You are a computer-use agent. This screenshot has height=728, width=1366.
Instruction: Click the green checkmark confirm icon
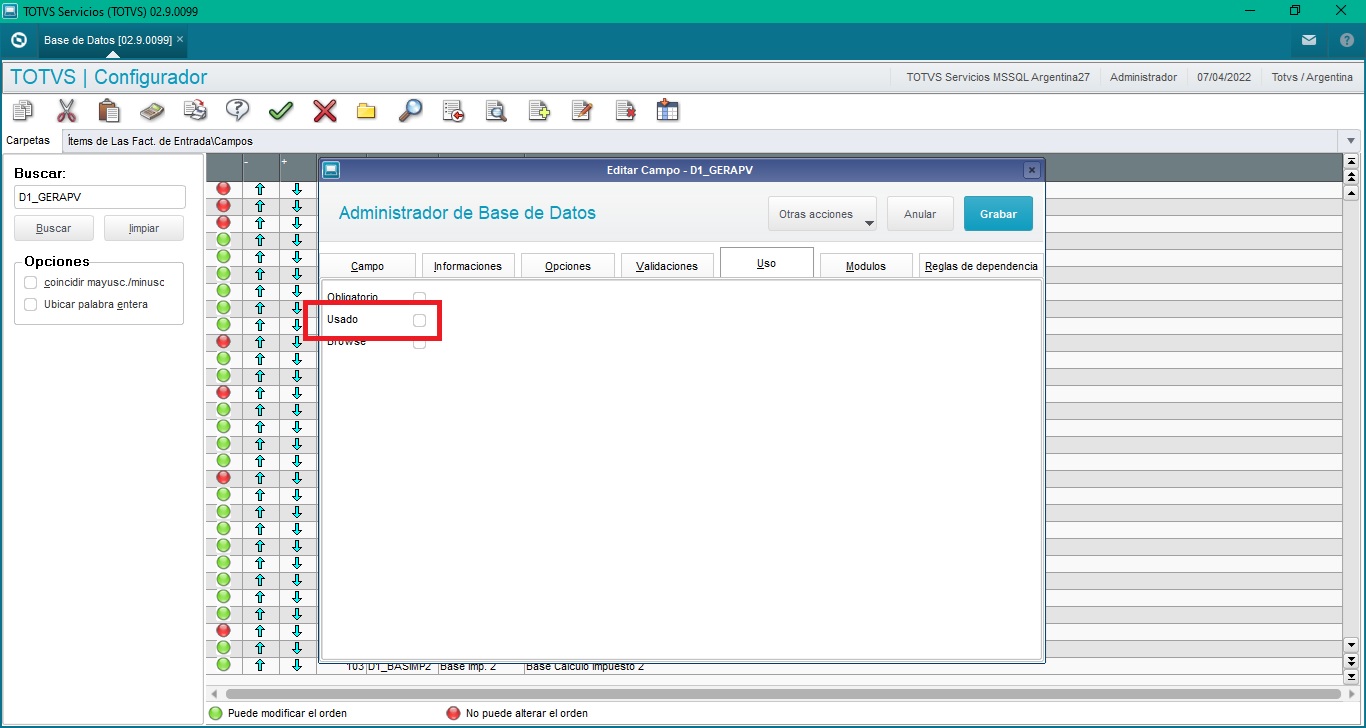click(281, 111)
